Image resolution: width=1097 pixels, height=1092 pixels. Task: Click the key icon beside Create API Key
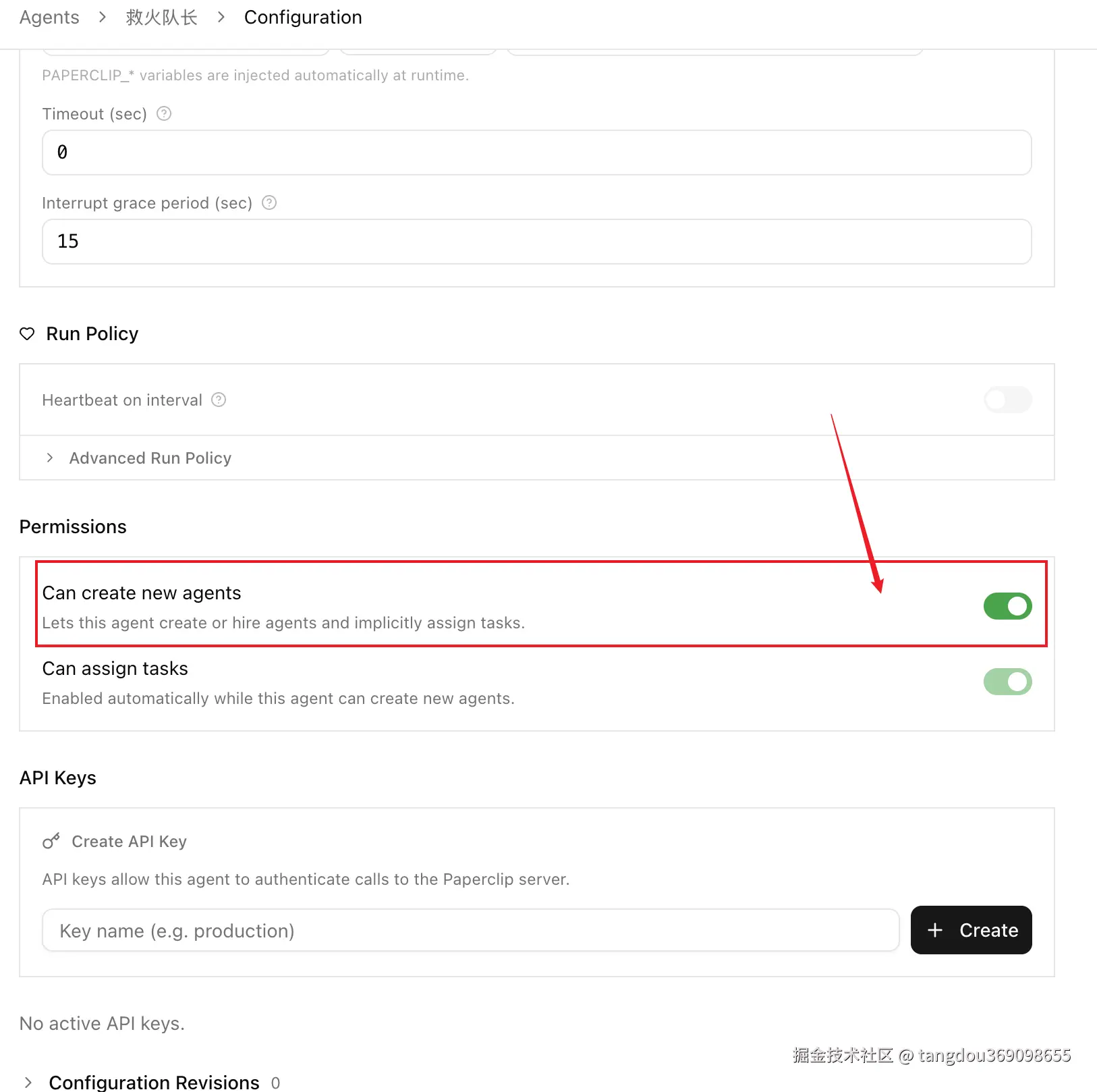click(x=51, y=841)
